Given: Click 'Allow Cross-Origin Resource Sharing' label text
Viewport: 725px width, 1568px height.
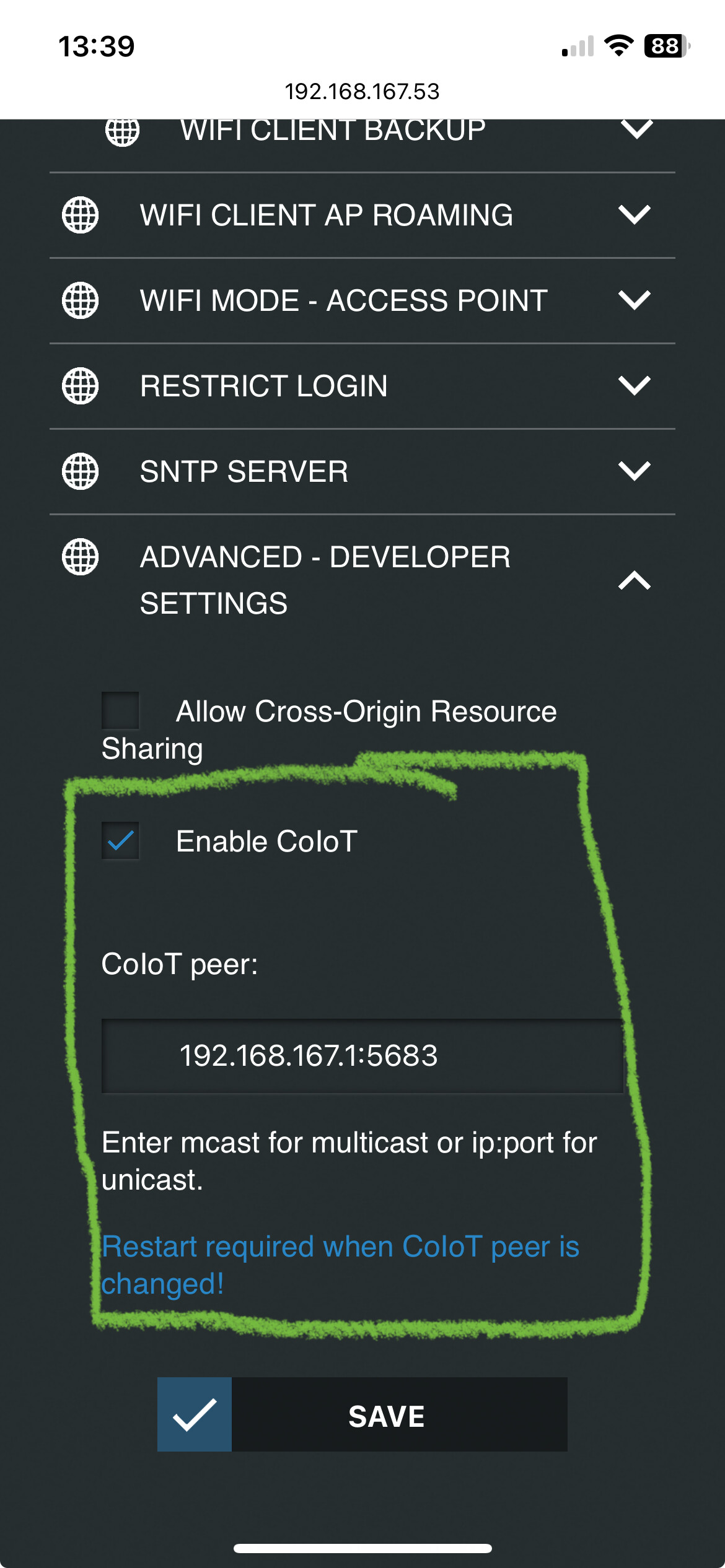Looking at the screenshot, I should [329, 730].
